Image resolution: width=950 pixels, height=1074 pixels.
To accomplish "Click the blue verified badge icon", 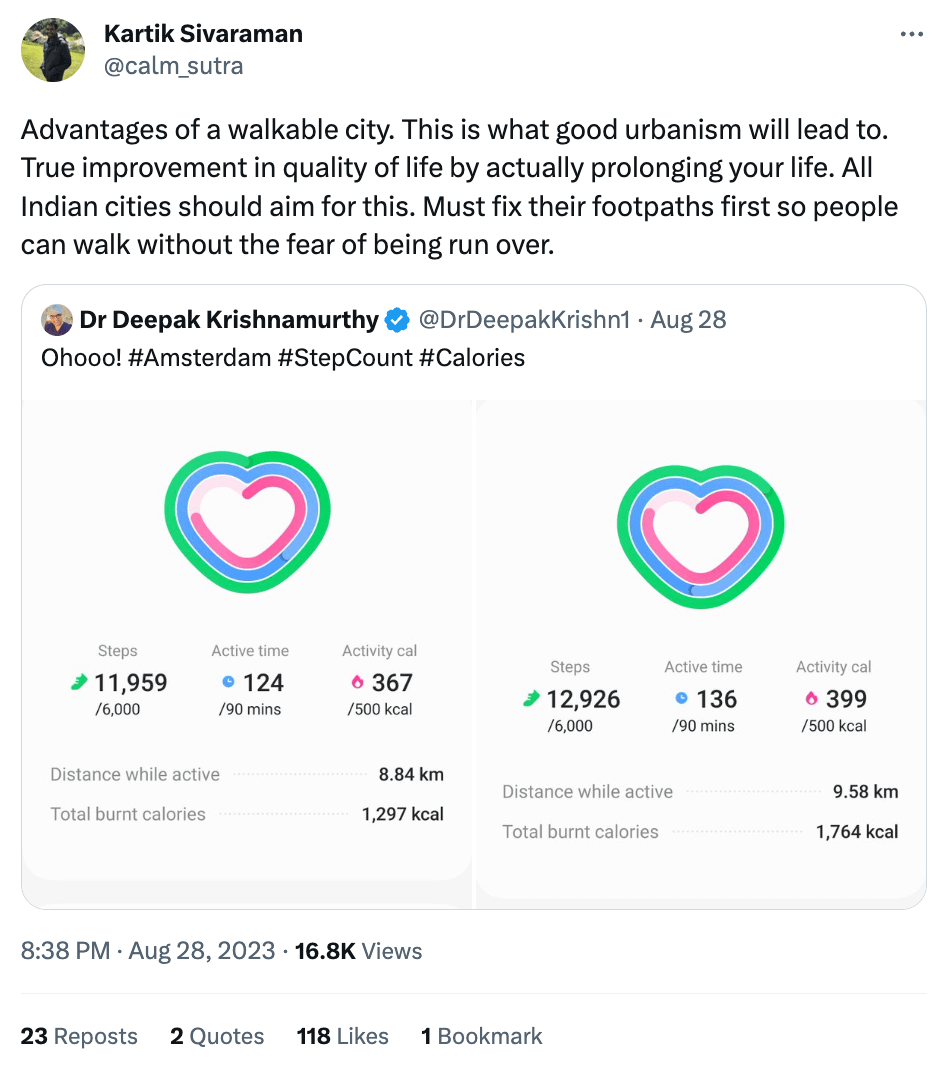I will (x=397, y=320).
